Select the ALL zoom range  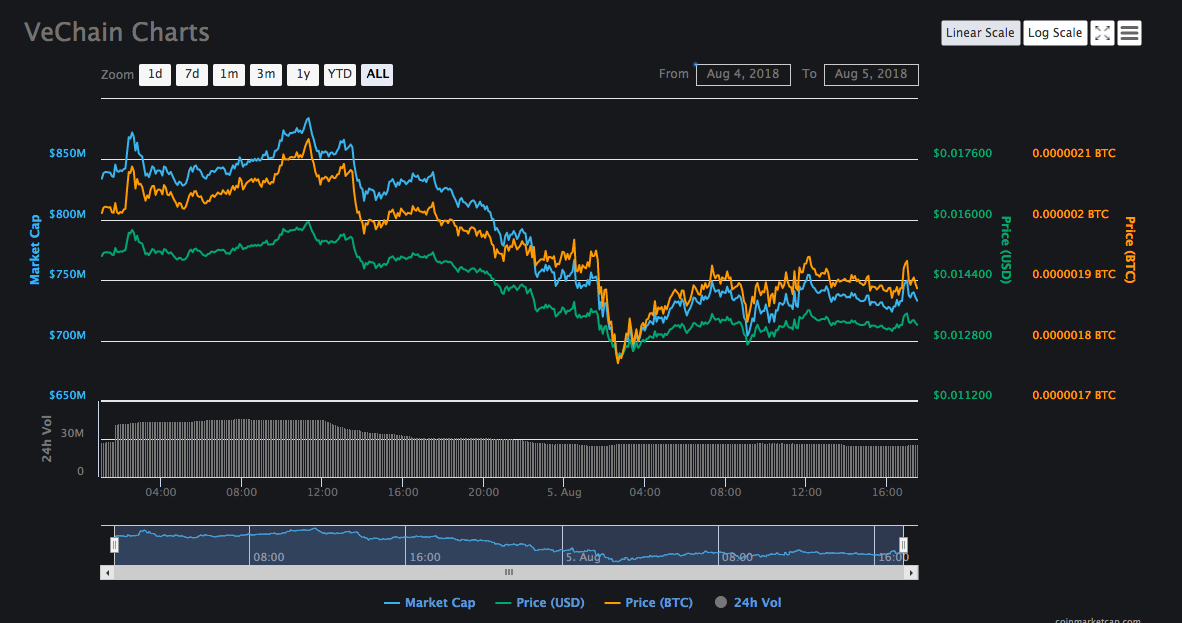coord(377,74)
